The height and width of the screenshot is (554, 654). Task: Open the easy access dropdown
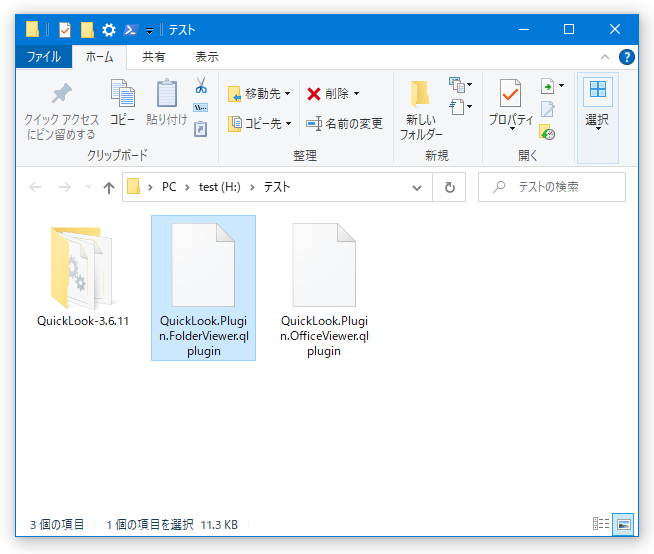pos(460,107)
